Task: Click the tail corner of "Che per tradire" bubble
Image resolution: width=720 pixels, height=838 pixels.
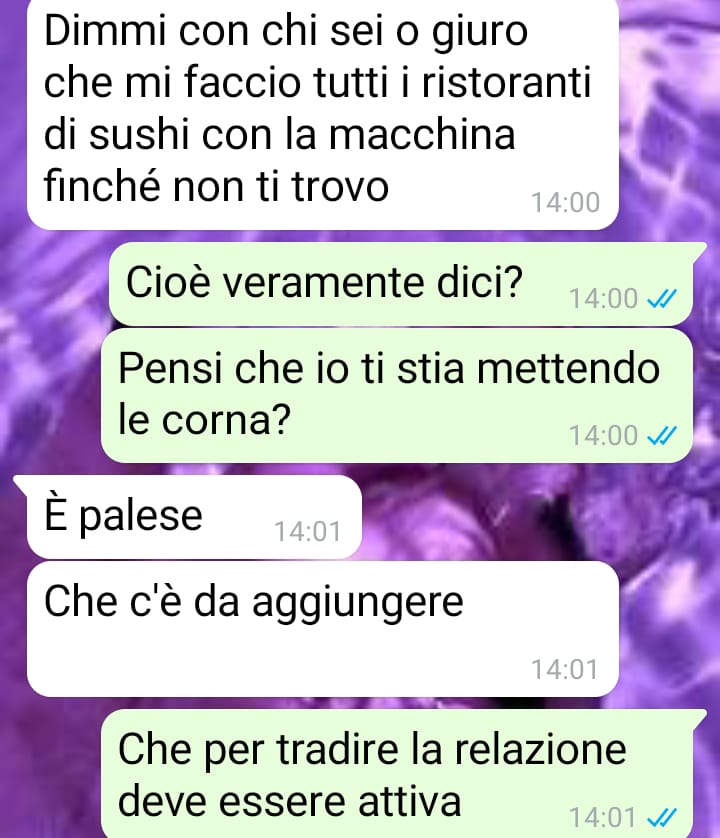Action: 699,718
